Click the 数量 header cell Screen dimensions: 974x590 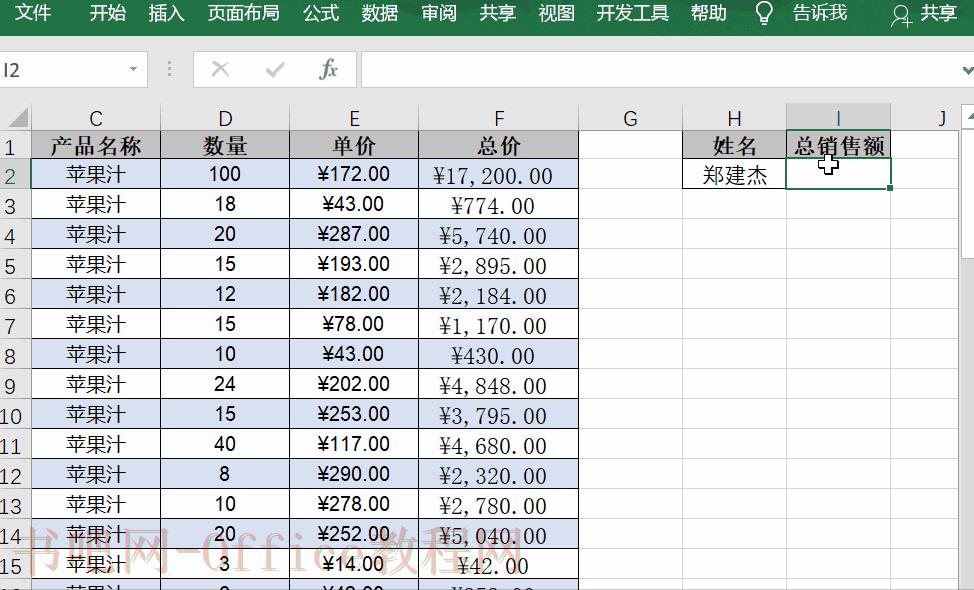[225, 145]
